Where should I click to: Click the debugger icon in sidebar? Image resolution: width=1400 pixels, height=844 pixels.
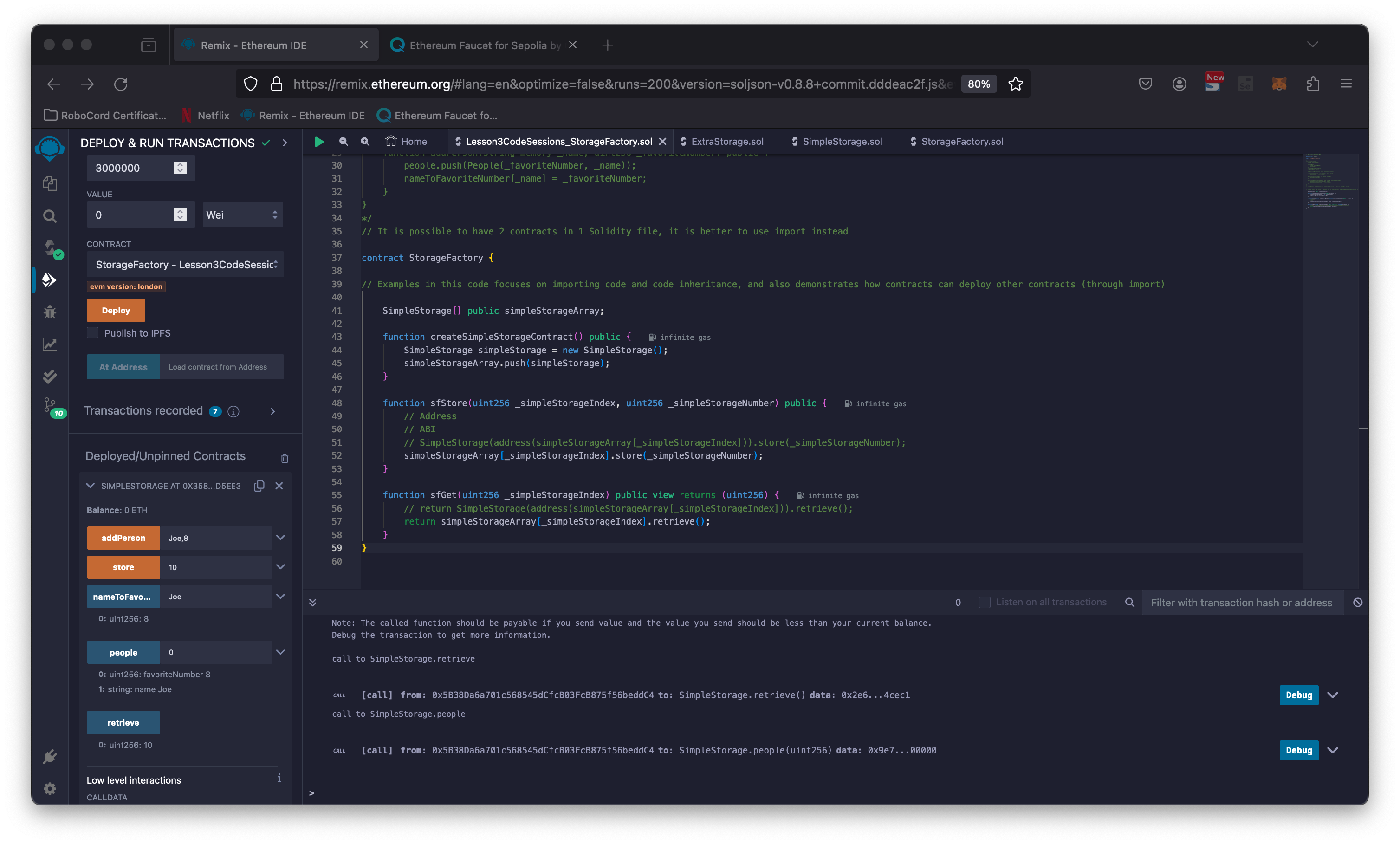click(x=50, y=312)
